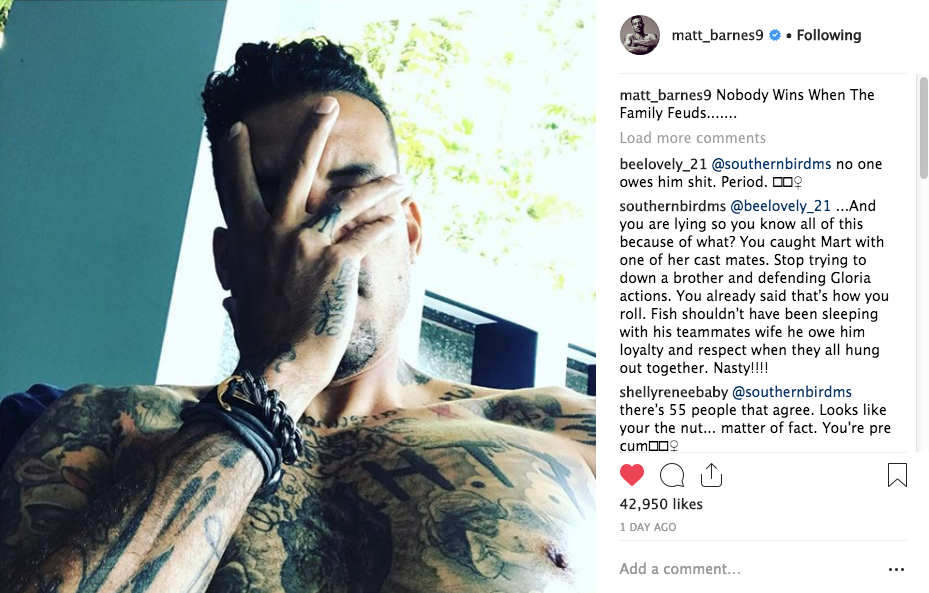Open the matt_barnes9 username in header
The image size is (929, 593).
[x=717, y=36]
